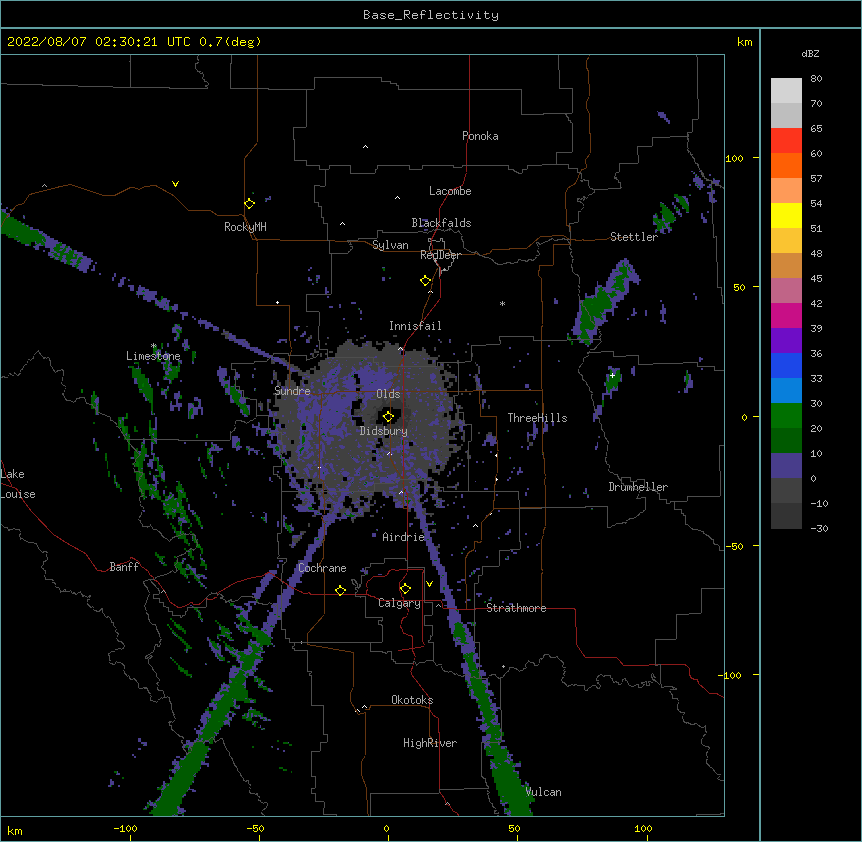Screen dimensions: 862x842
Task: Click the Innisfail city label
Action: tap(415, 326)
